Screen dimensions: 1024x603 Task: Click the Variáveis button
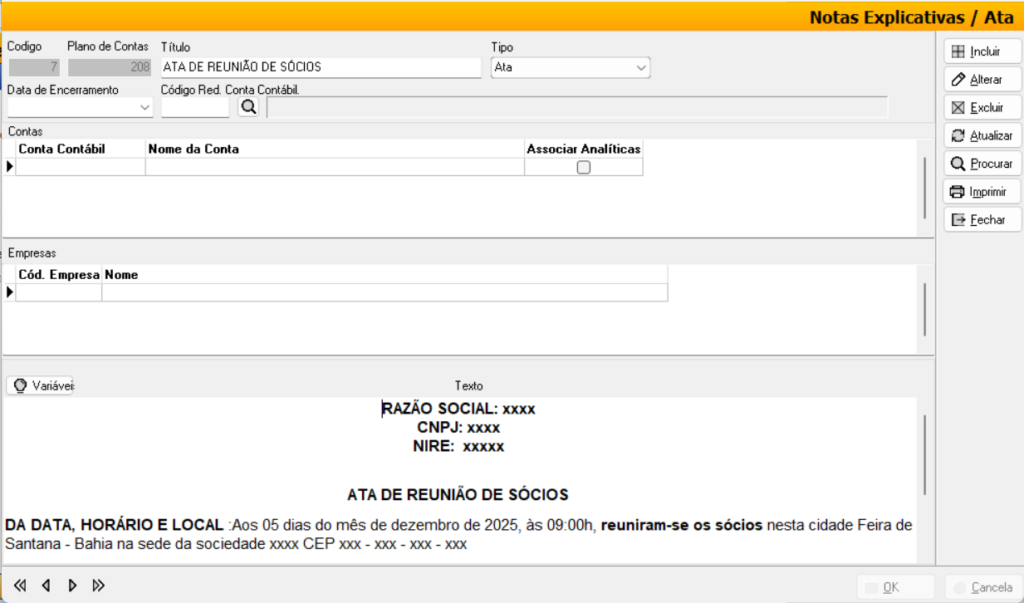41,385
